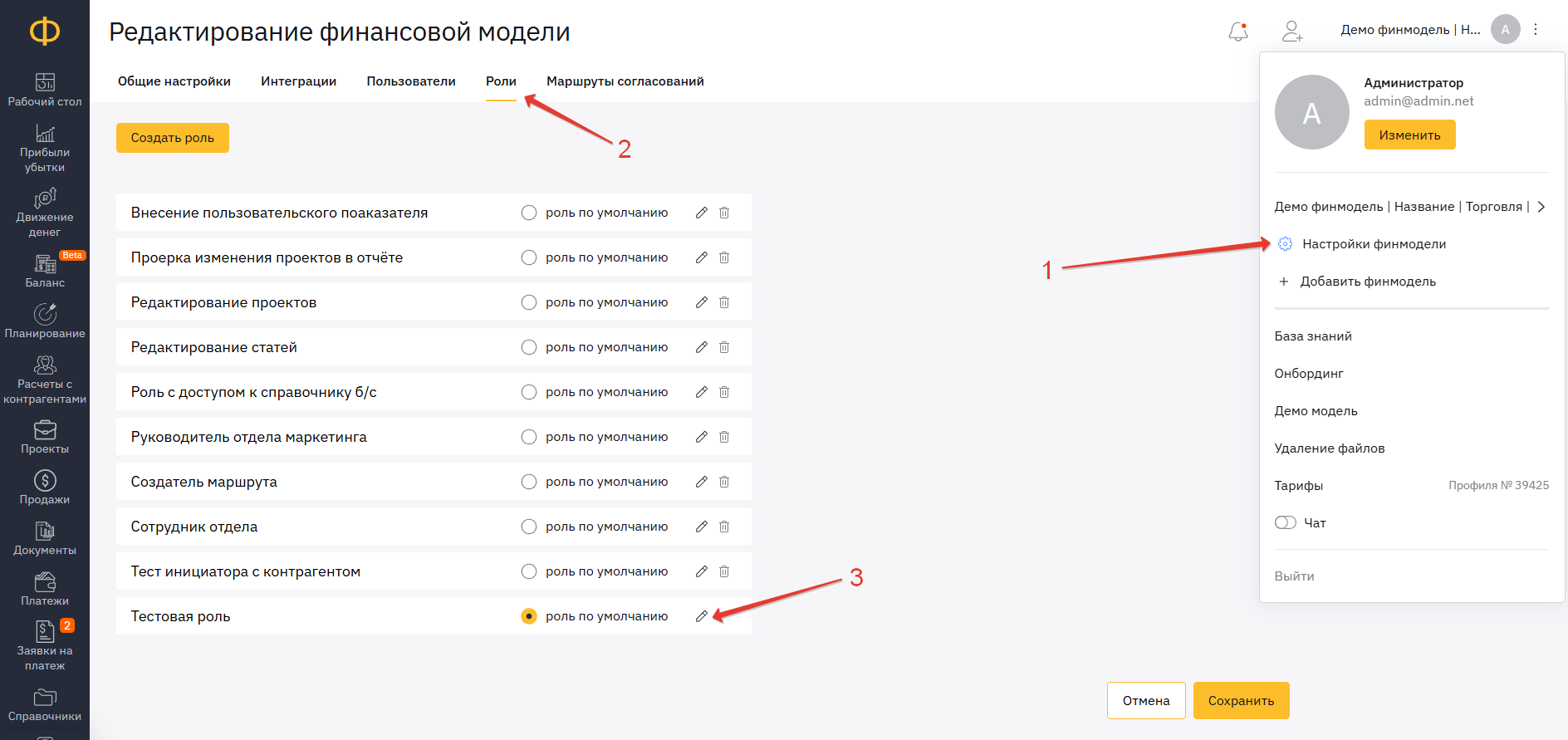Toggle the 'Чат' switch on

[1285, 522]
